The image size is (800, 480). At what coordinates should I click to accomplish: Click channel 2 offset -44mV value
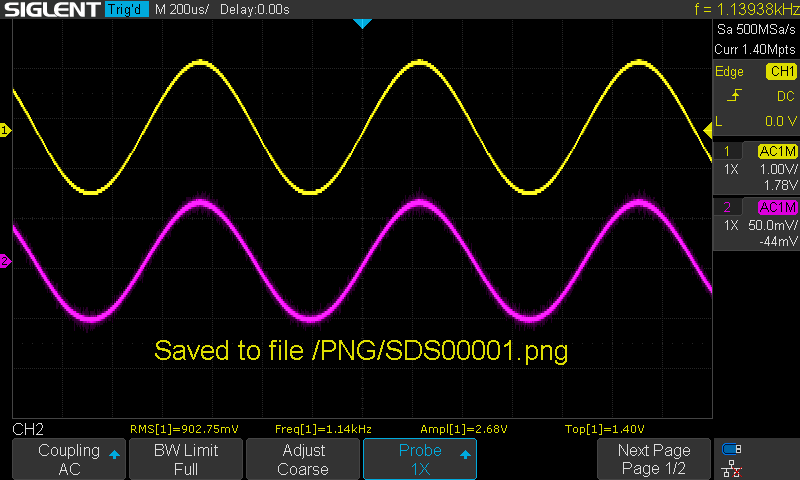(x=779, y=241)
